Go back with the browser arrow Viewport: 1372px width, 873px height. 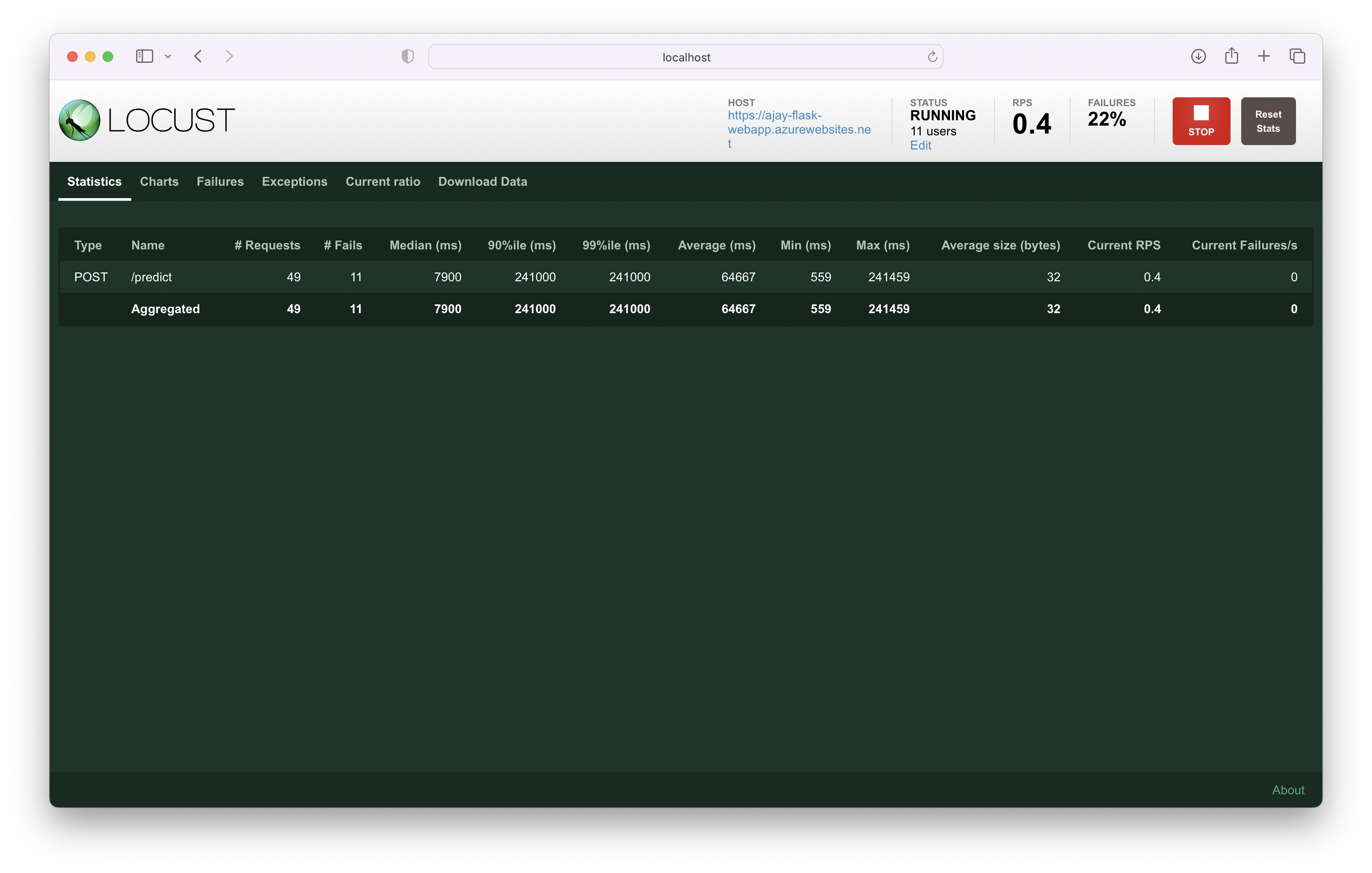(198, 56)
